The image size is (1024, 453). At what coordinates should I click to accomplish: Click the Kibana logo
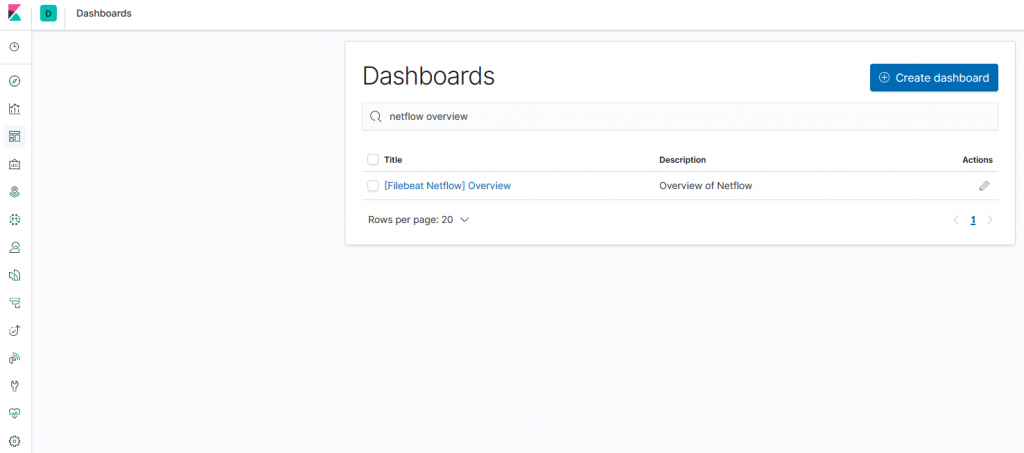(x=14, y=13)
